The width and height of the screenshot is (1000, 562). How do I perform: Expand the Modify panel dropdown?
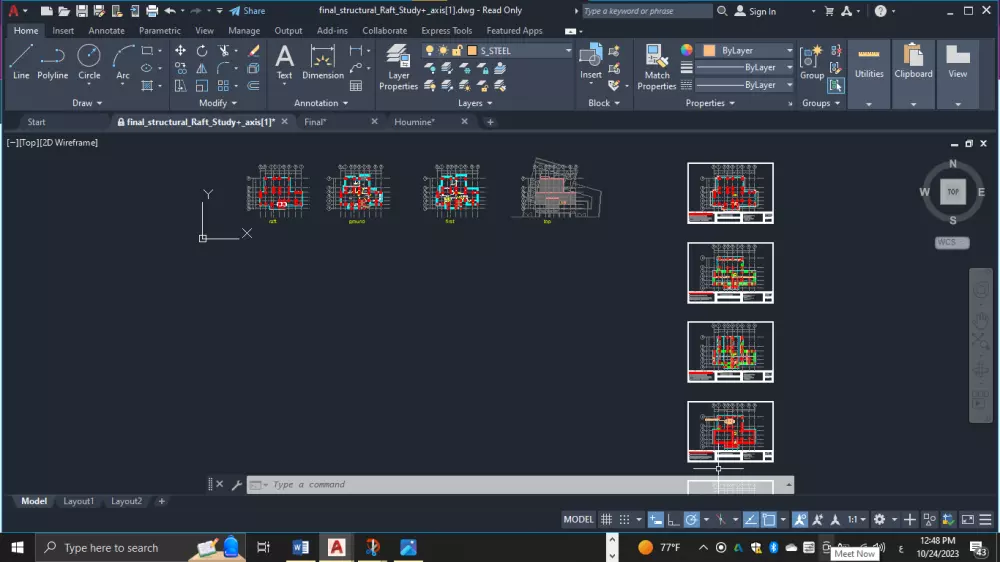(x=217, y=103)
